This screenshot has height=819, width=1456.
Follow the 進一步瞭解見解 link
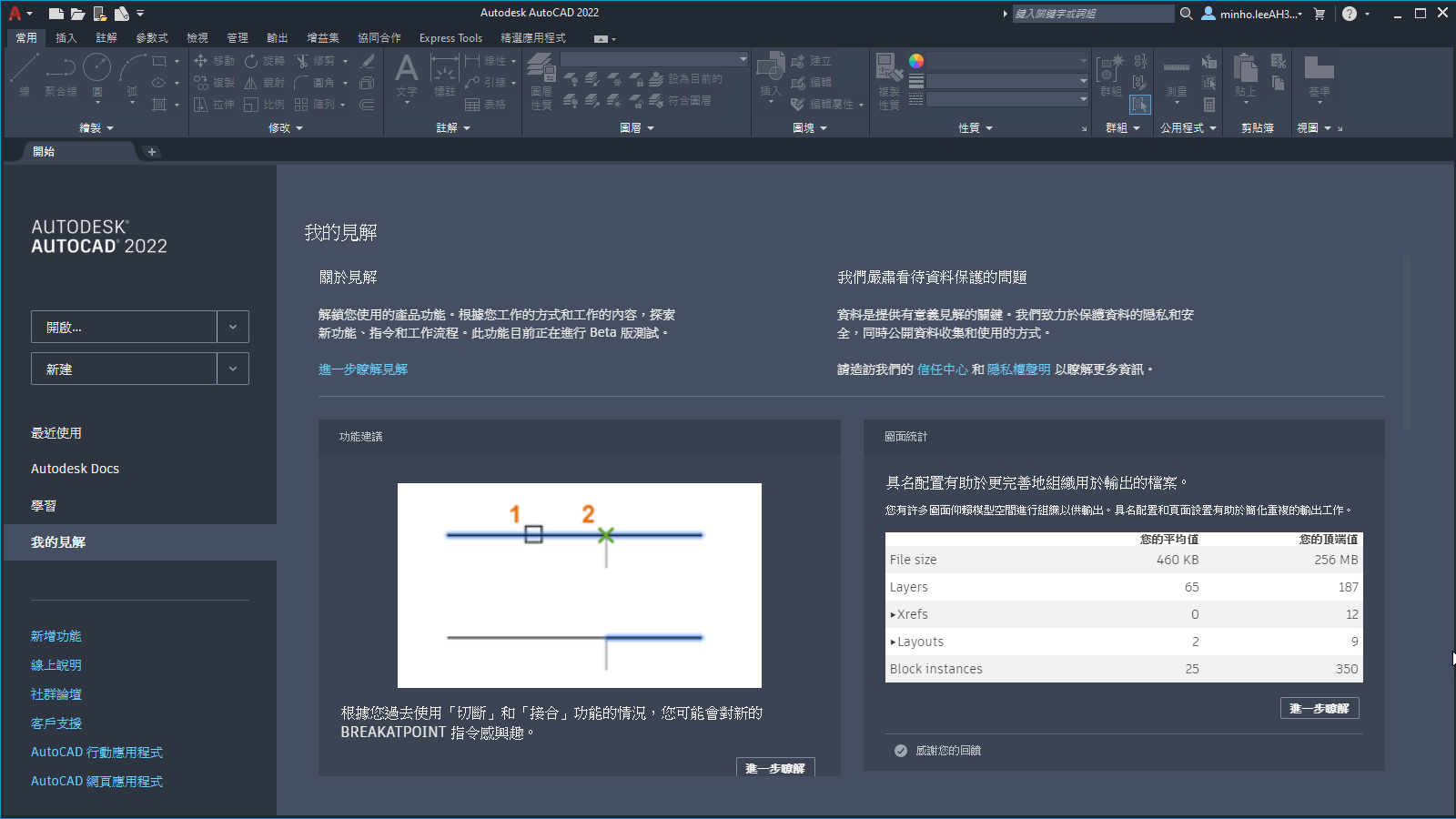point(363,369)
